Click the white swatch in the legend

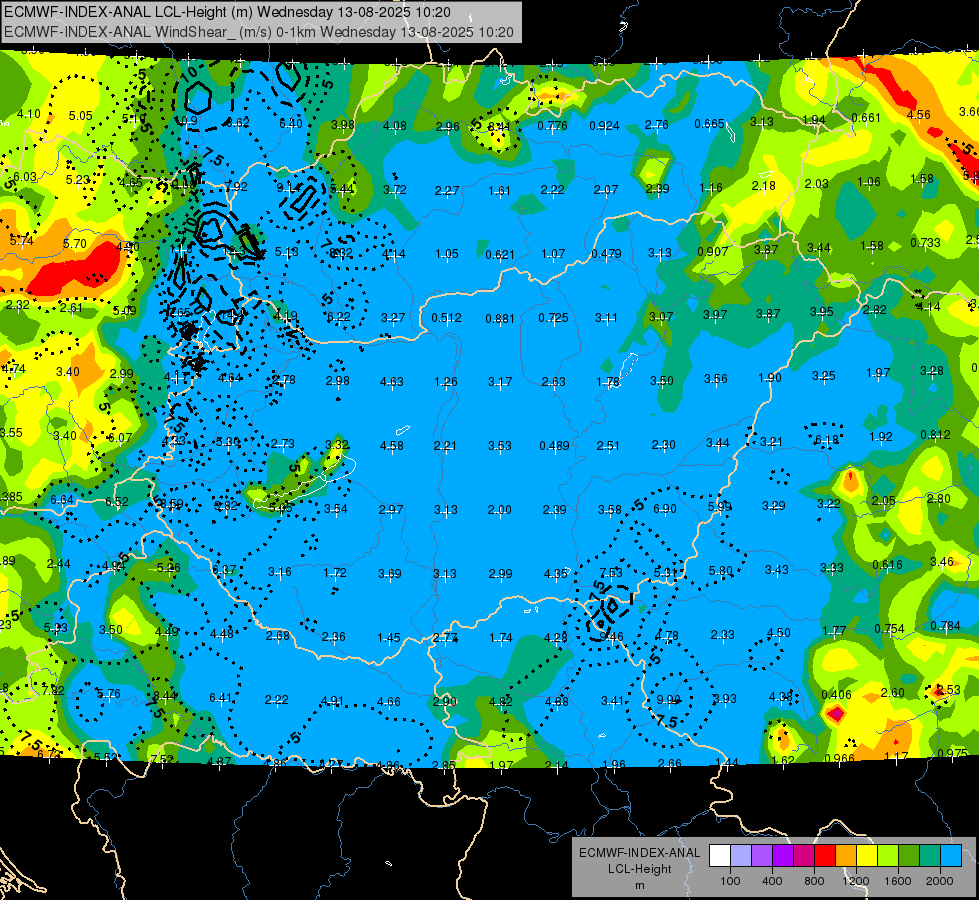click(720, 856)
